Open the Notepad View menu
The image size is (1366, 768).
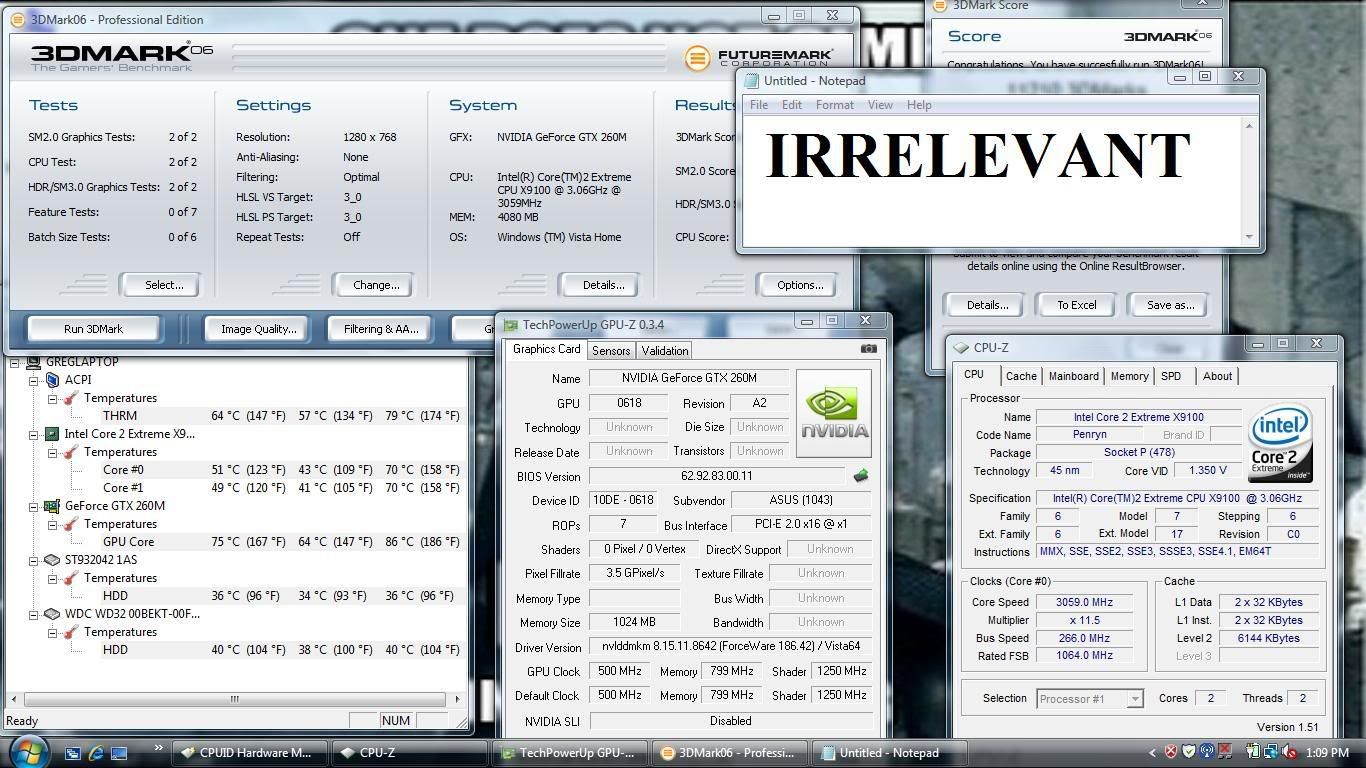tap(880, 105)
